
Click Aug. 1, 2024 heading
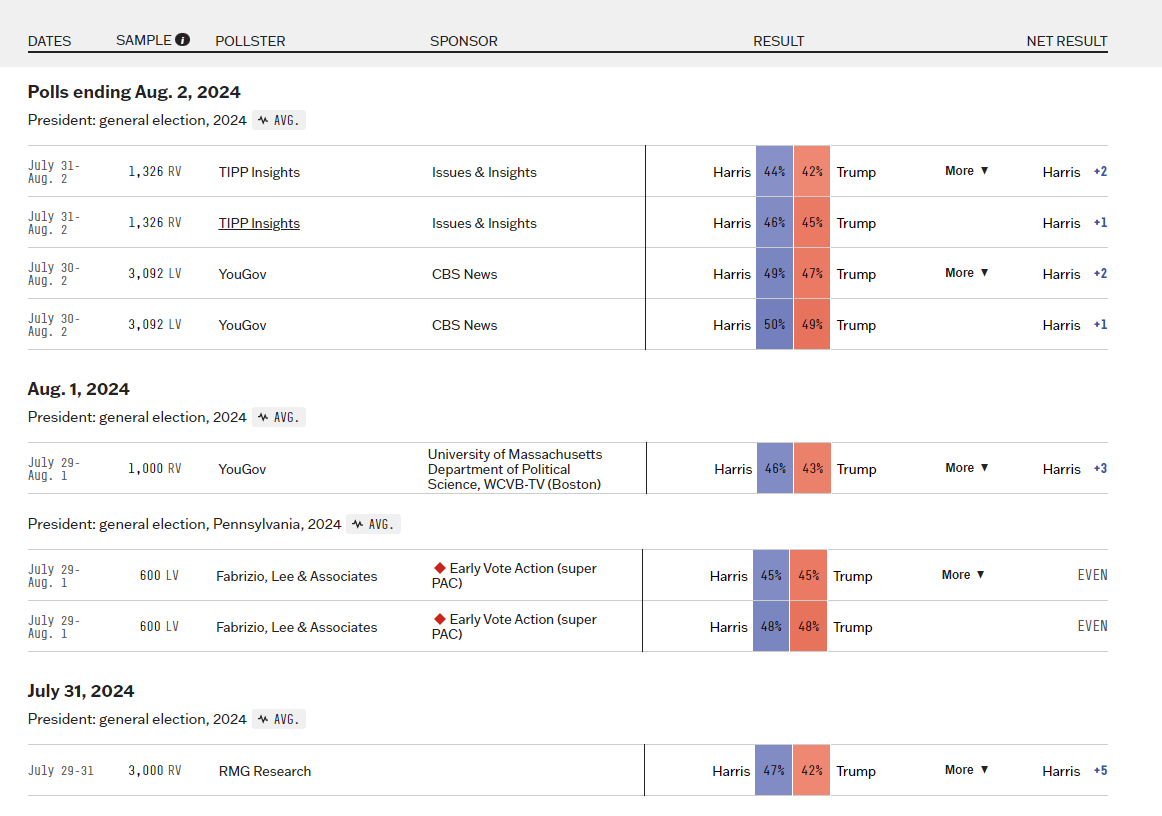(x=79, y=389)
